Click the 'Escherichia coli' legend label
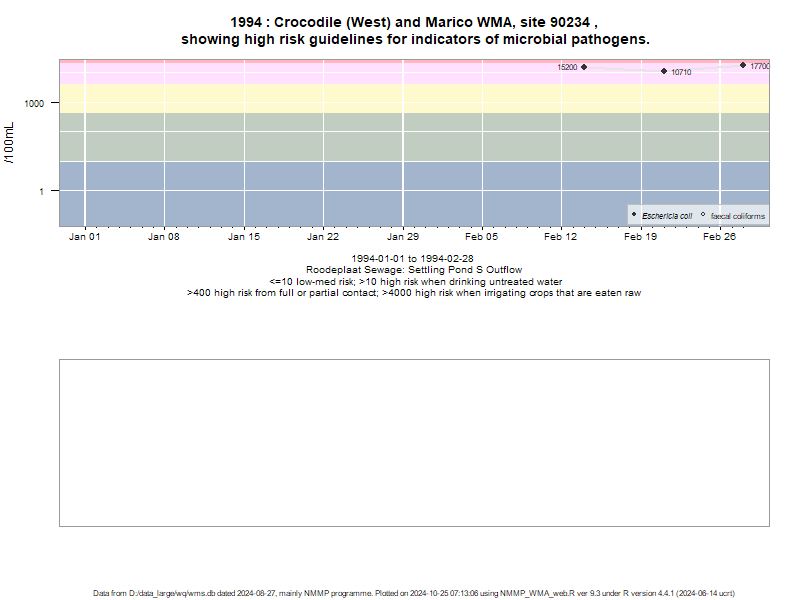 tap(667, 216)
